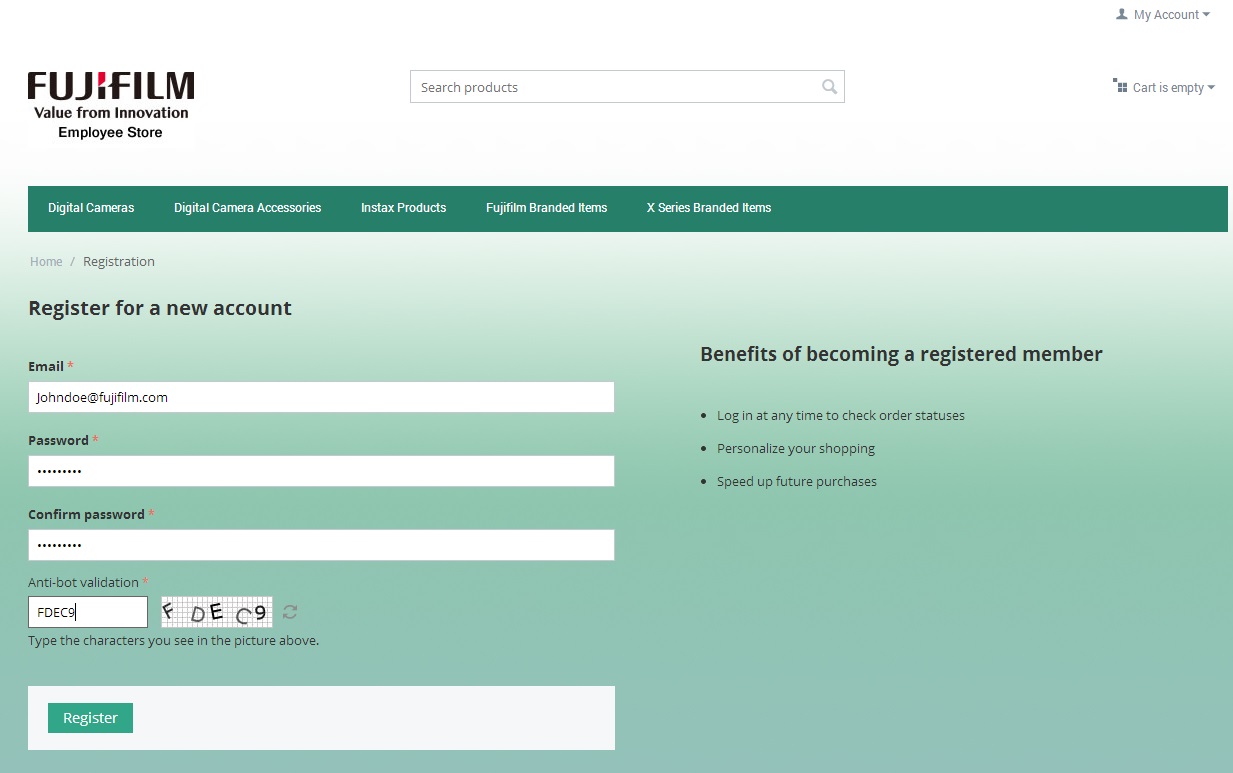Select the Password field
The height and width of the screenshot is (773, 1233).
click(321, 471)
